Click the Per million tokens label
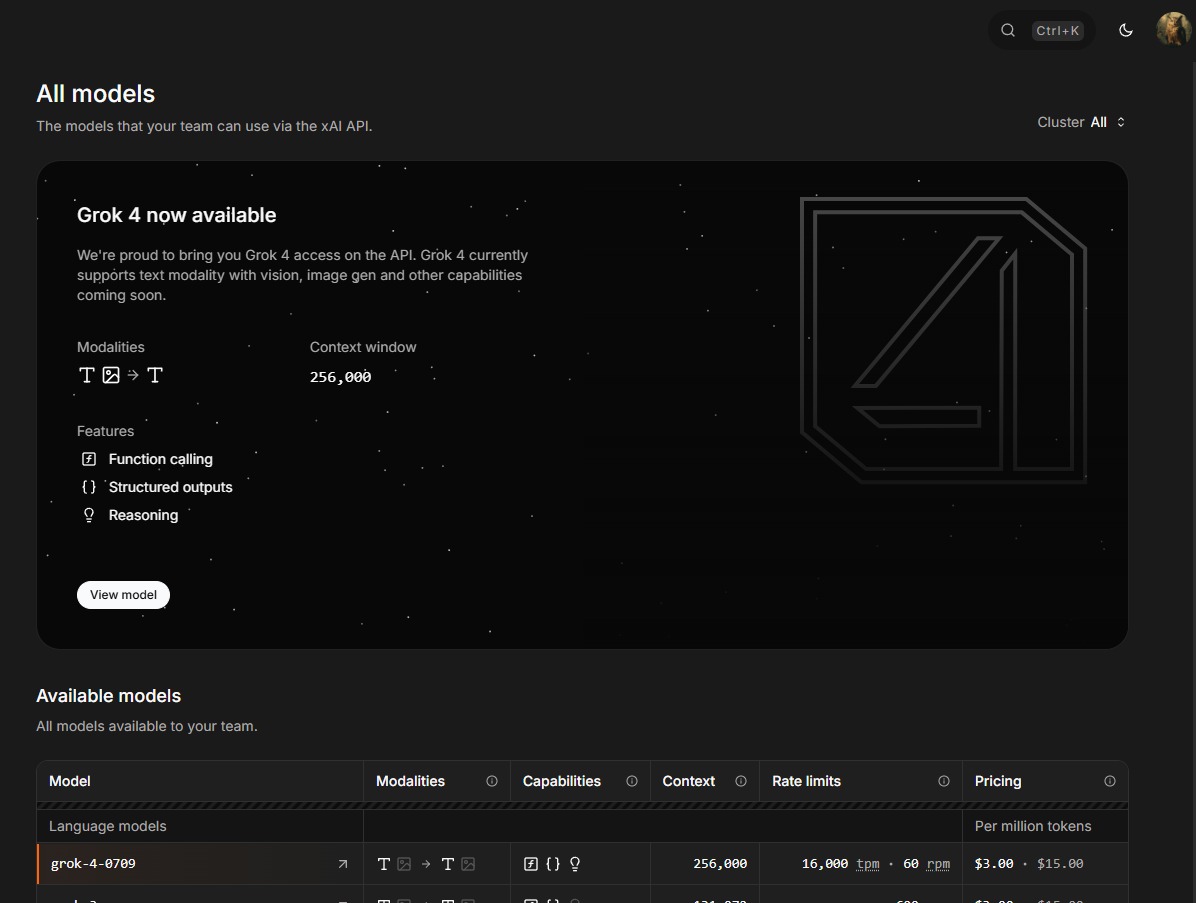Screen dimensions: 1196x903 pyautogui.click(x=1033, y=826)
